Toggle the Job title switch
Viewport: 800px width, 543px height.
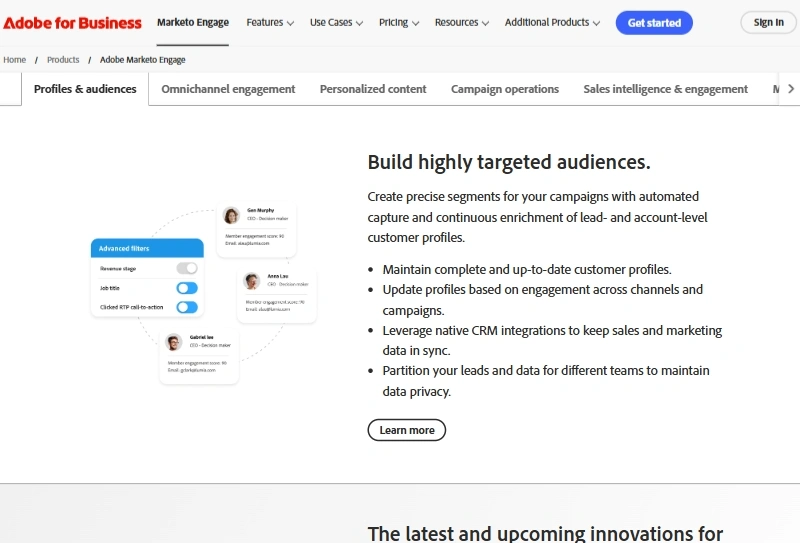[187, 288]
